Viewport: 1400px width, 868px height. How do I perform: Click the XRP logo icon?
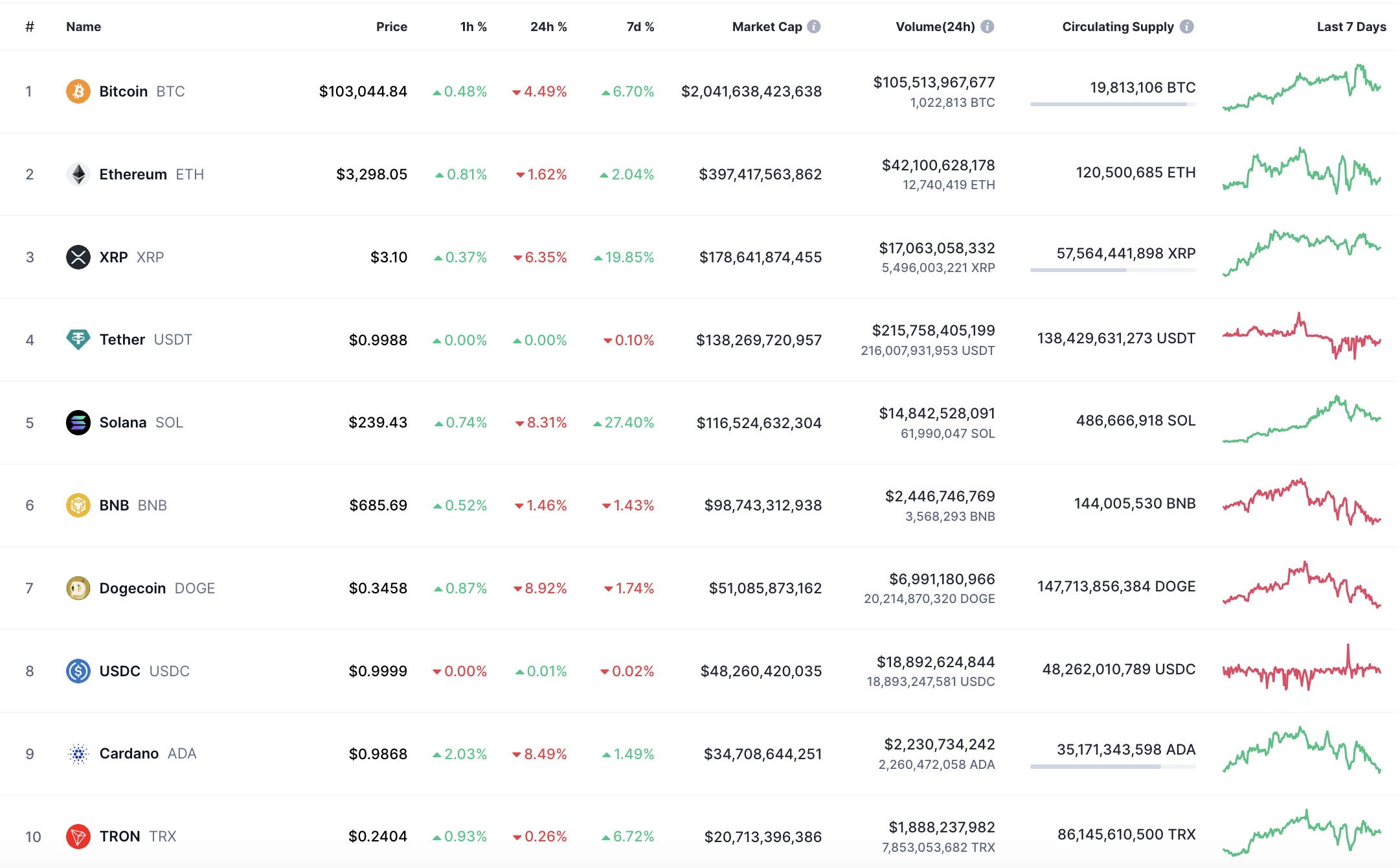pos(78,257)
